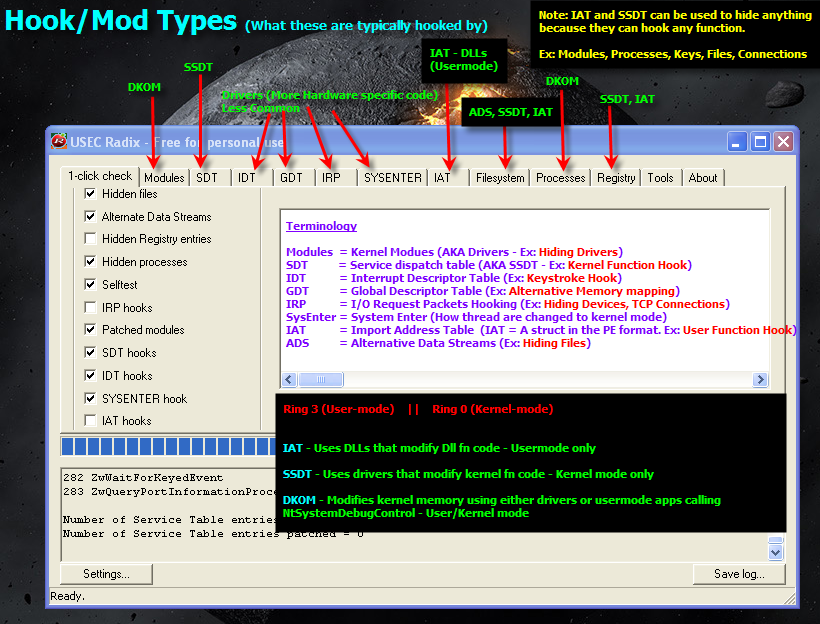Click the terminology horizontal scrollbar thumb

click(x=321, y=379)
